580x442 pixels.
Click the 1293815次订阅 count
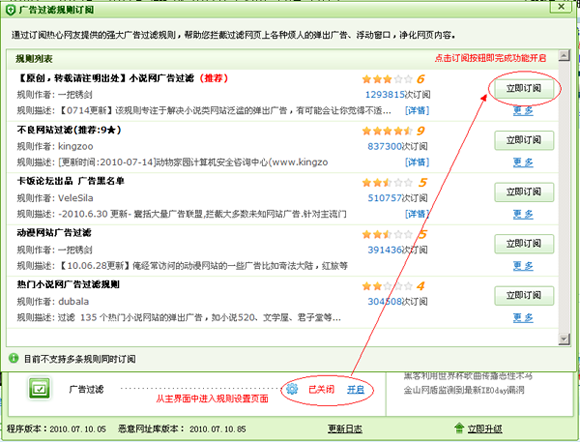tap(398, 95)
